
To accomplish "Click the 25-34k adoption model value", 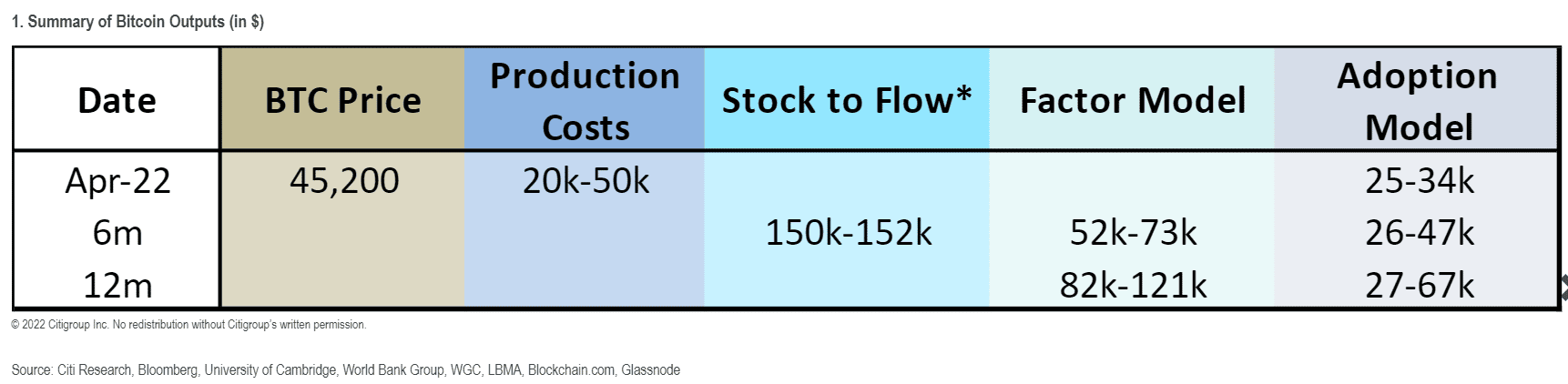I will 1419,181.
